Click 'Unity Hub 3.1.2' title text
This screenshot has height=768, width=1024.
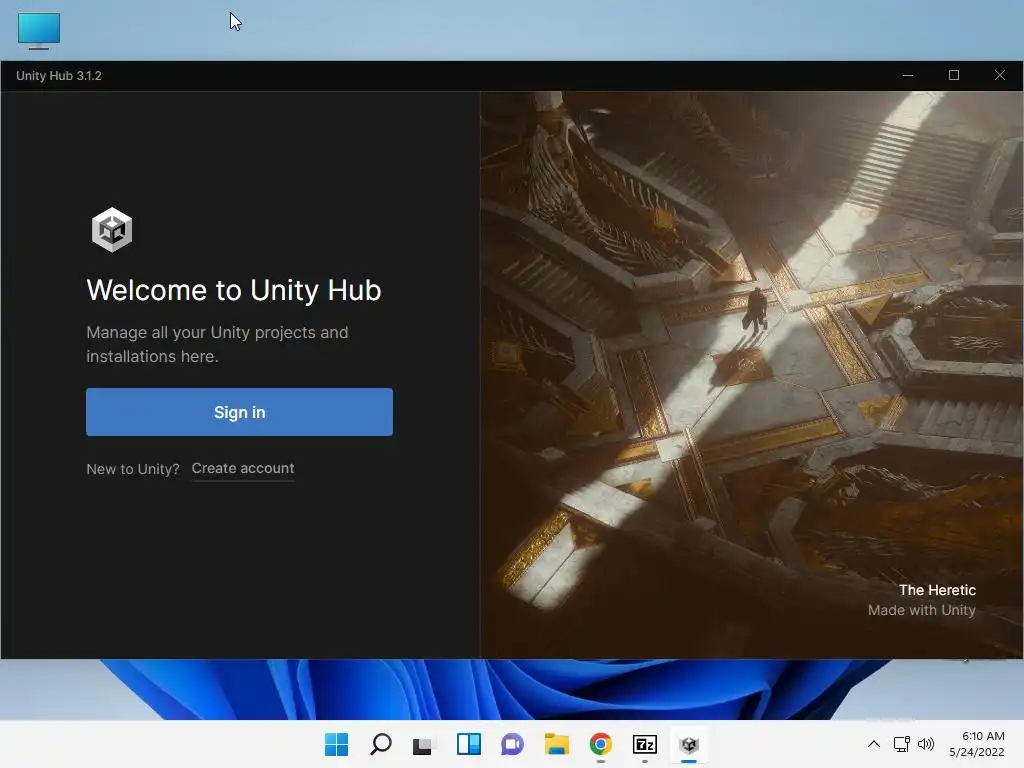point(59,76)
